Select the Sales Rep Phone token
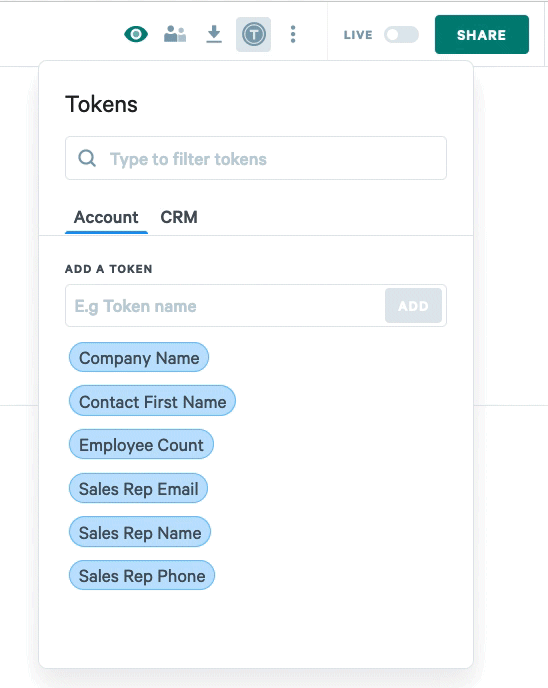Image resolution: width=548 pixels, height=688 pixels. tap(142, 575)
